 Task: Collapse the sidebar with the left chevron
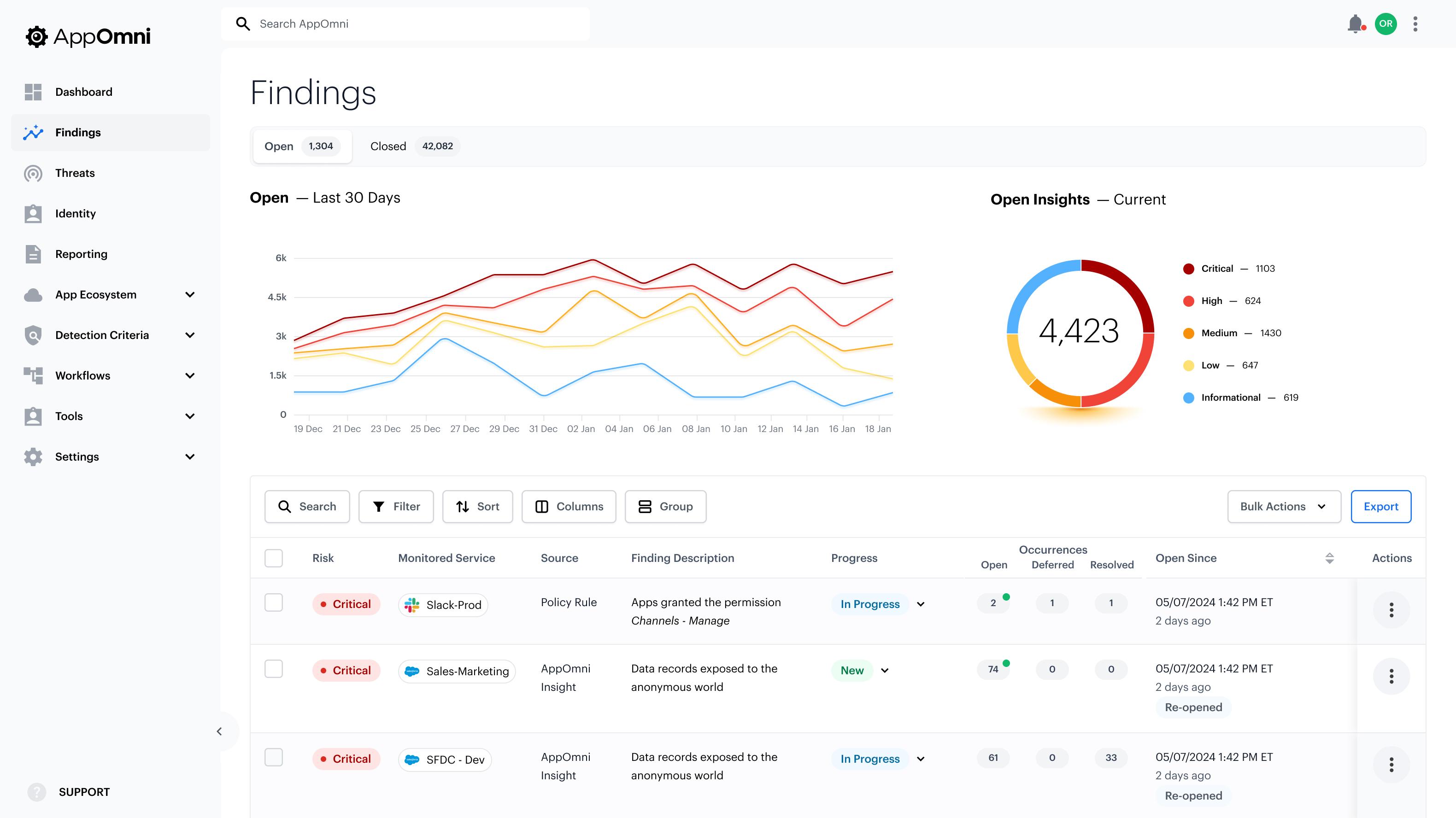pyautogui.click(x=219, y=731)
